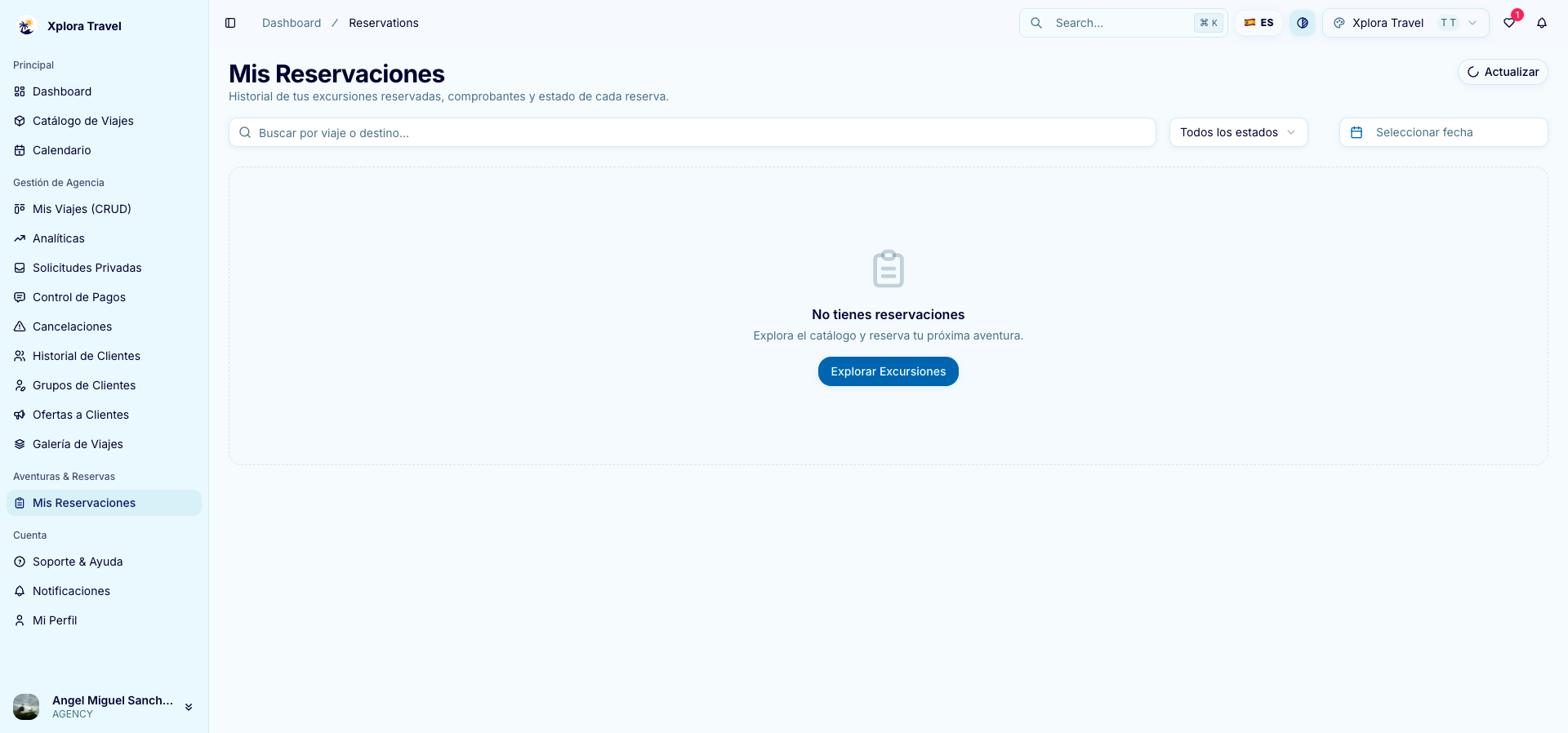Click the Aventuras & Reservas section label
1568x733 pixels.
tap(64, 477)
